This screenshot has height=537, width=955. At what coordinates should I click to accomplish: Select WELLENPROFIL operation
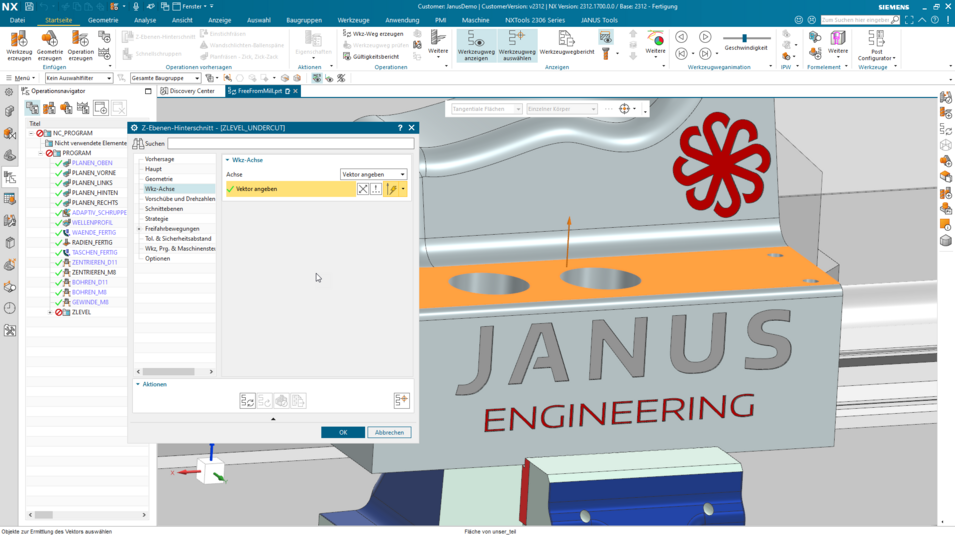click(x=92, y=223)
